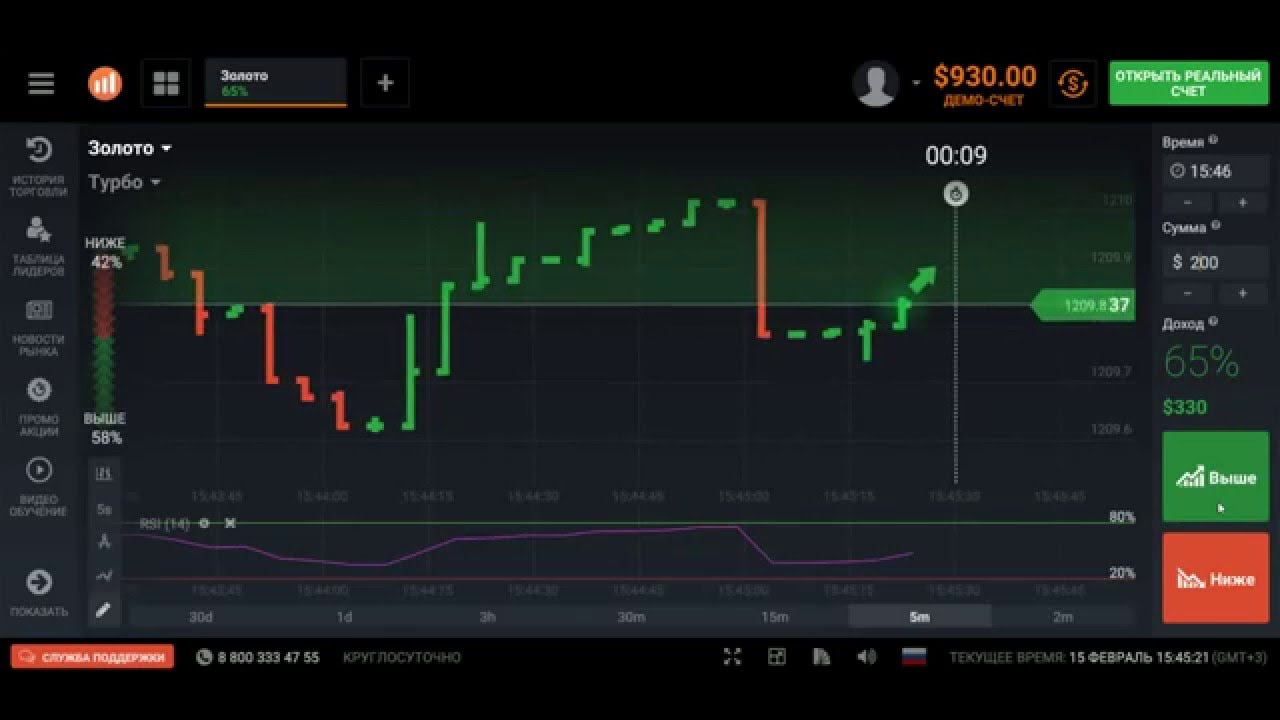Increase the Сумма amount with plus
This screenshot has height=720, width=1280.
click(x=1243, y=293)
